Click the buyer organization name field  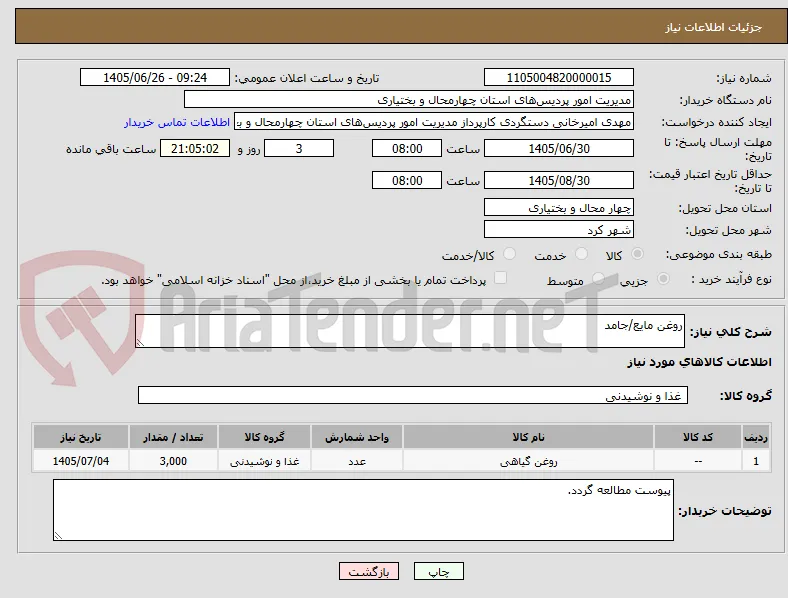(409, 99)
